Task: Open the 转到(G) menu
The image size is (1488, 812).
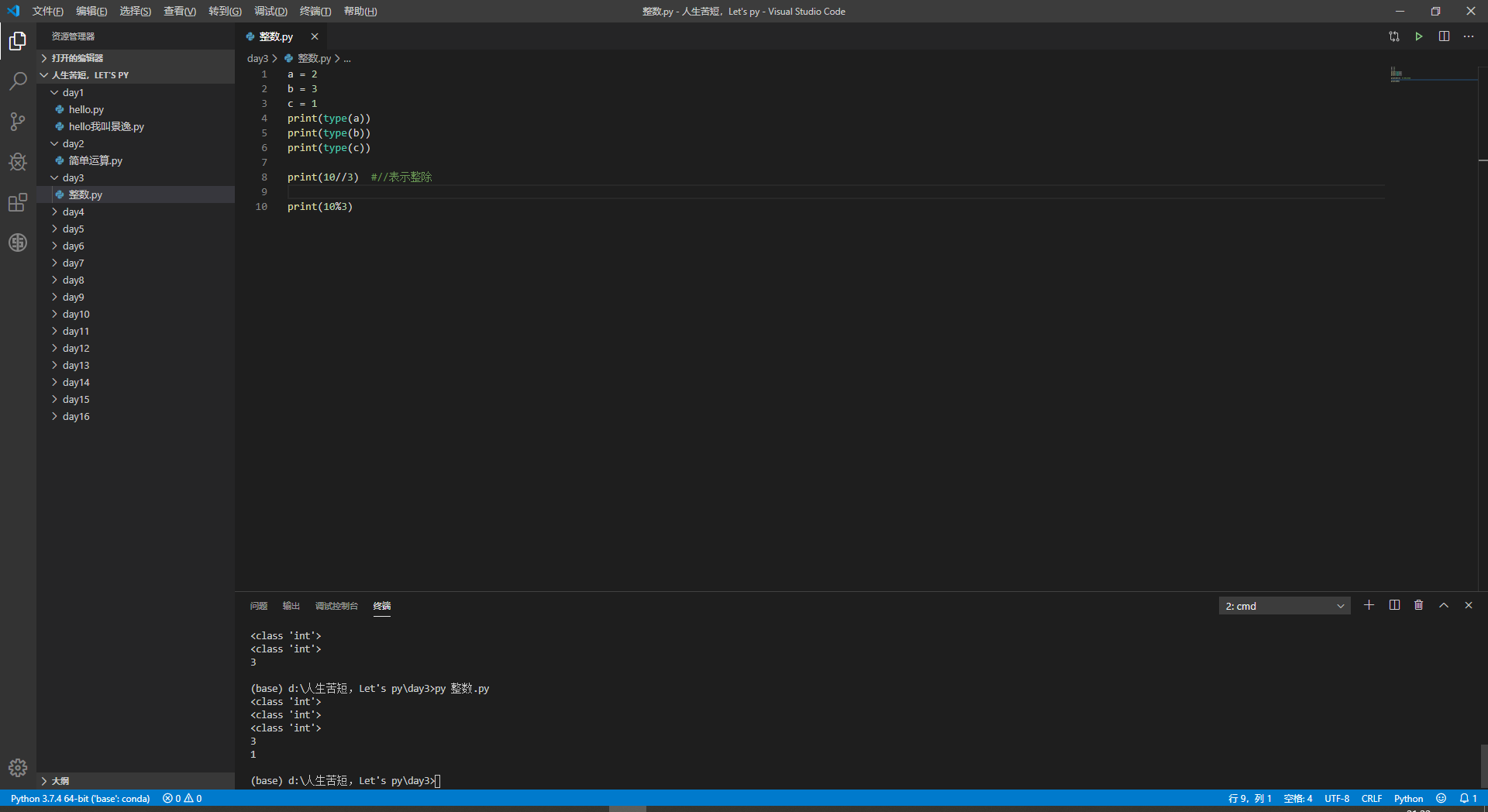Action: point(225,11)
